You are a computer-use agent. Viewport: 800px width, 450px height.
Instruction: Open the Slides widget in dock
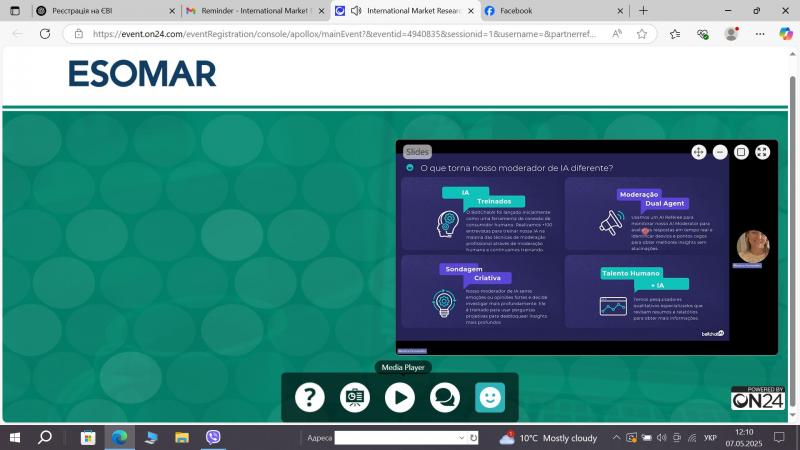(355, 397)
